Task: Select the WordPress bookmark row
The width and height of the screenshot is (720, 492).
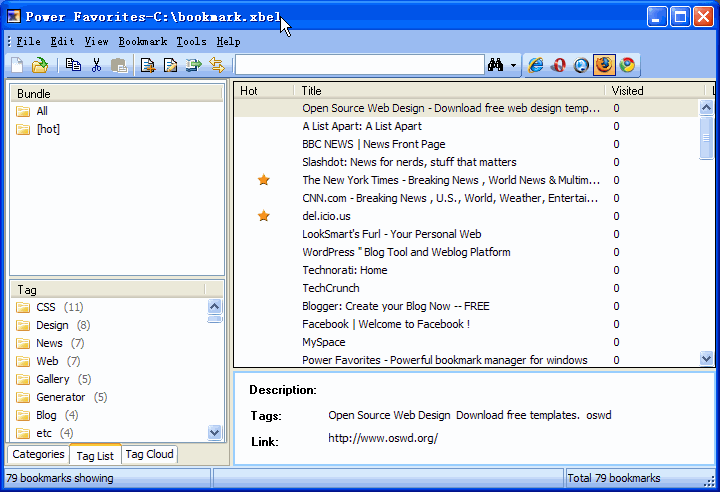Action: pyautogui.click(x=466, y=252)
